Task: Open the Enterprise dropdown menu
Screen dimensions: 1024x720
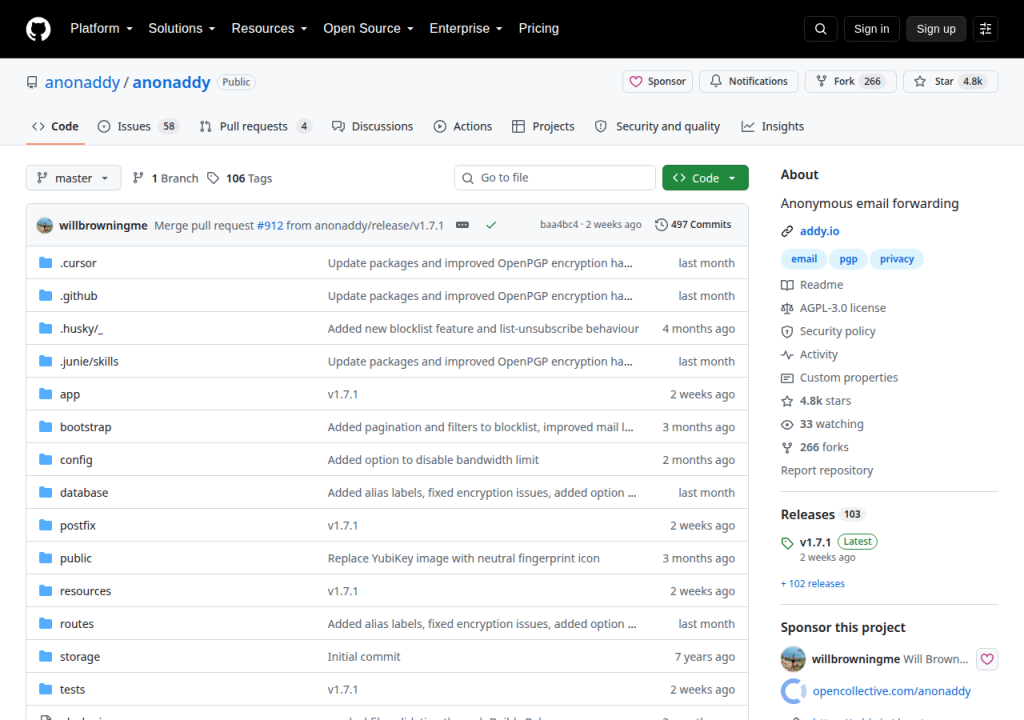Action: (466, 29)
